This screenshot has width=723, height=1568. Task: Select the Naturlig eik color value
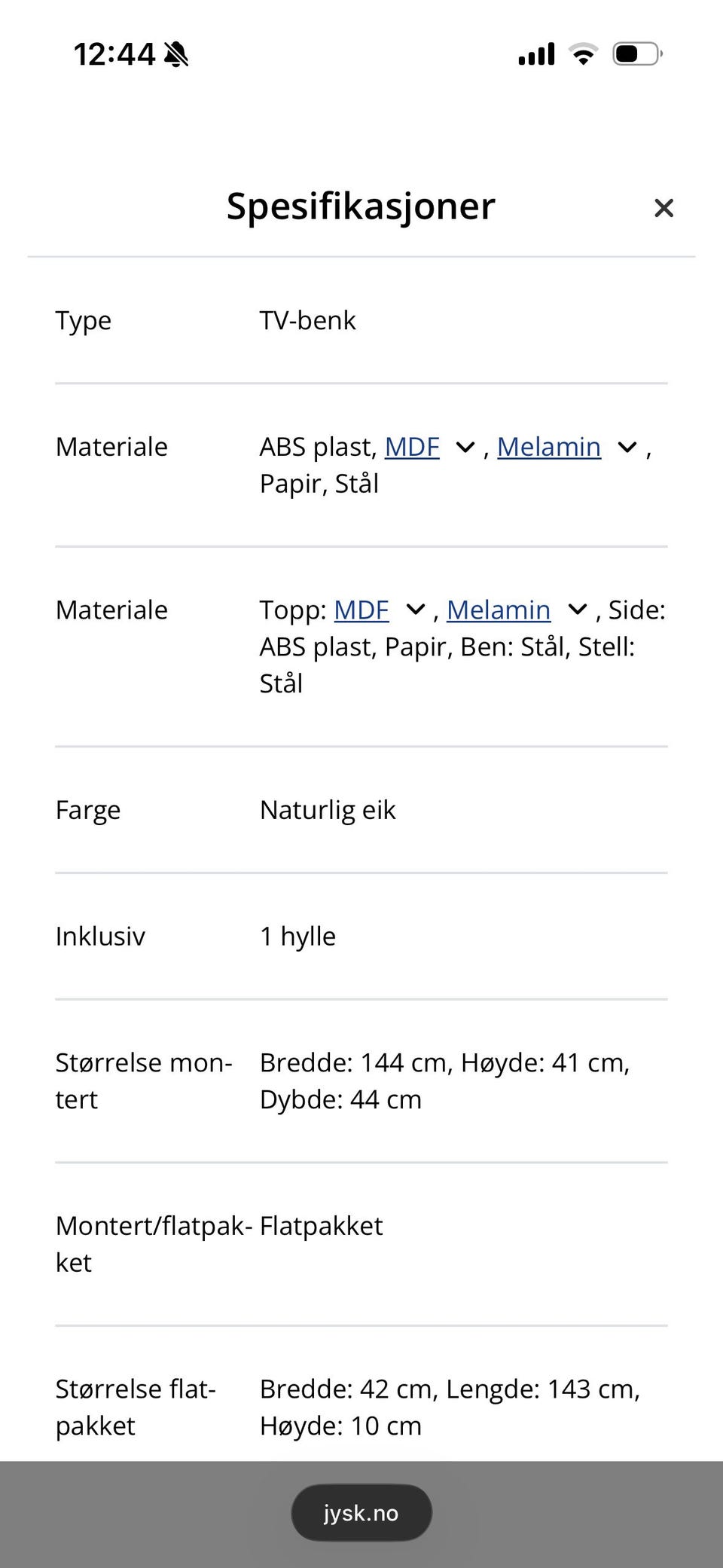[327, 810]
